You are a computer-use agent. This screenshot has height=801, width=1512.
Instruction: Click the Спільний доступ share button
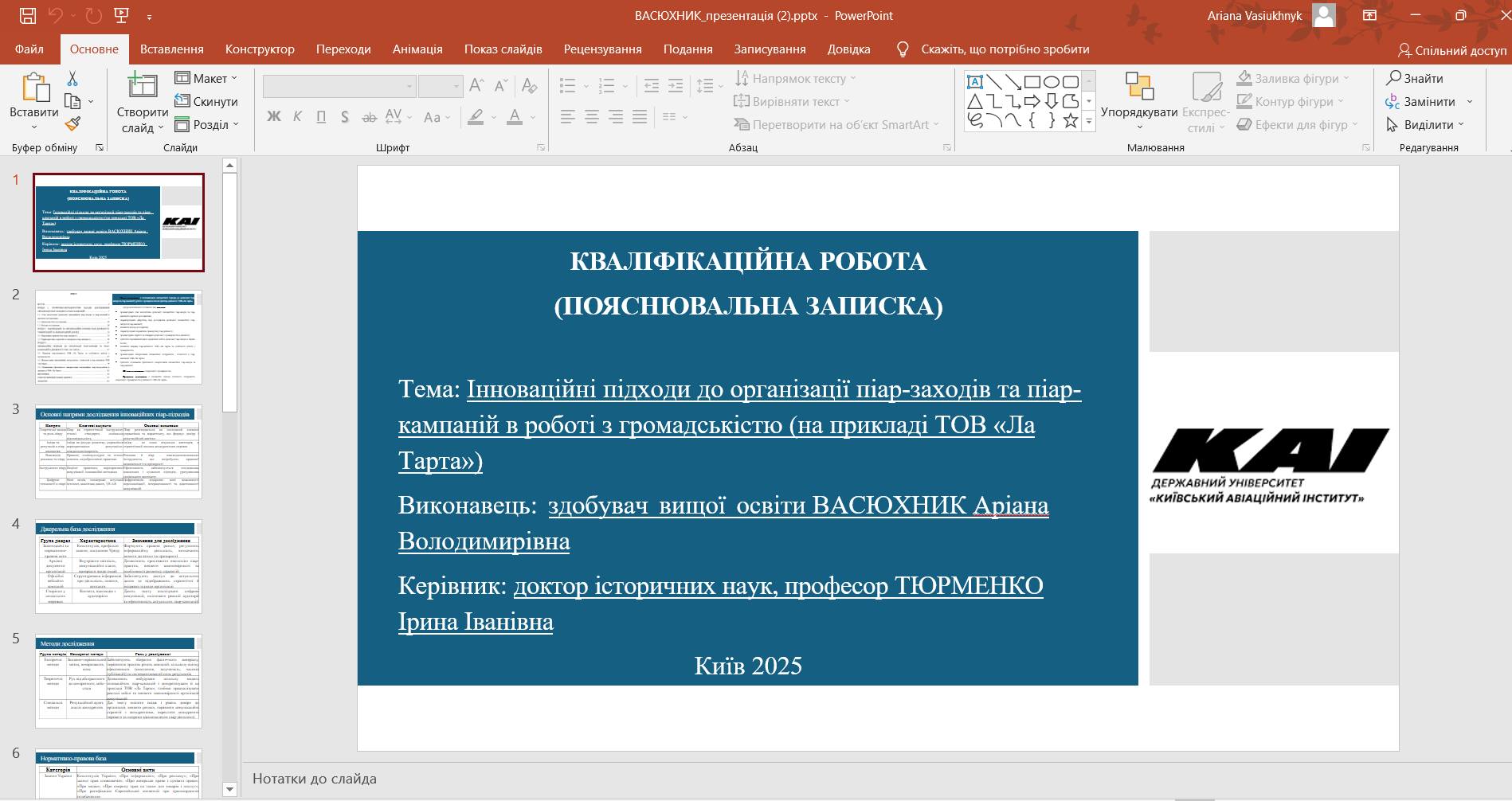1451,50
